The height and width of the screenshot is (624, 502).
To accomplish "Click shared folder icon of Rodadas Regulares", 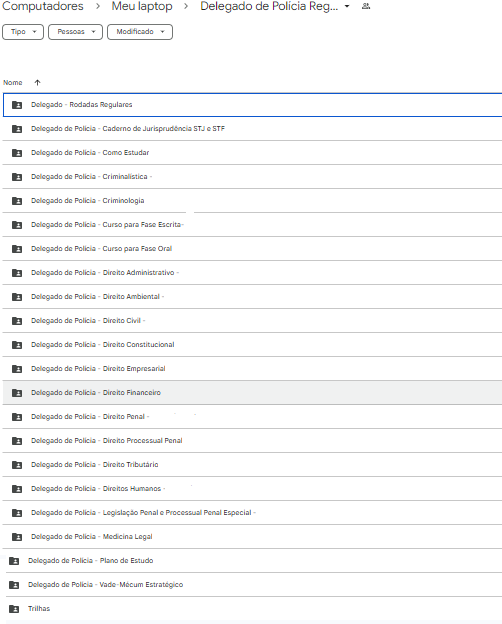I will point(17,105).
